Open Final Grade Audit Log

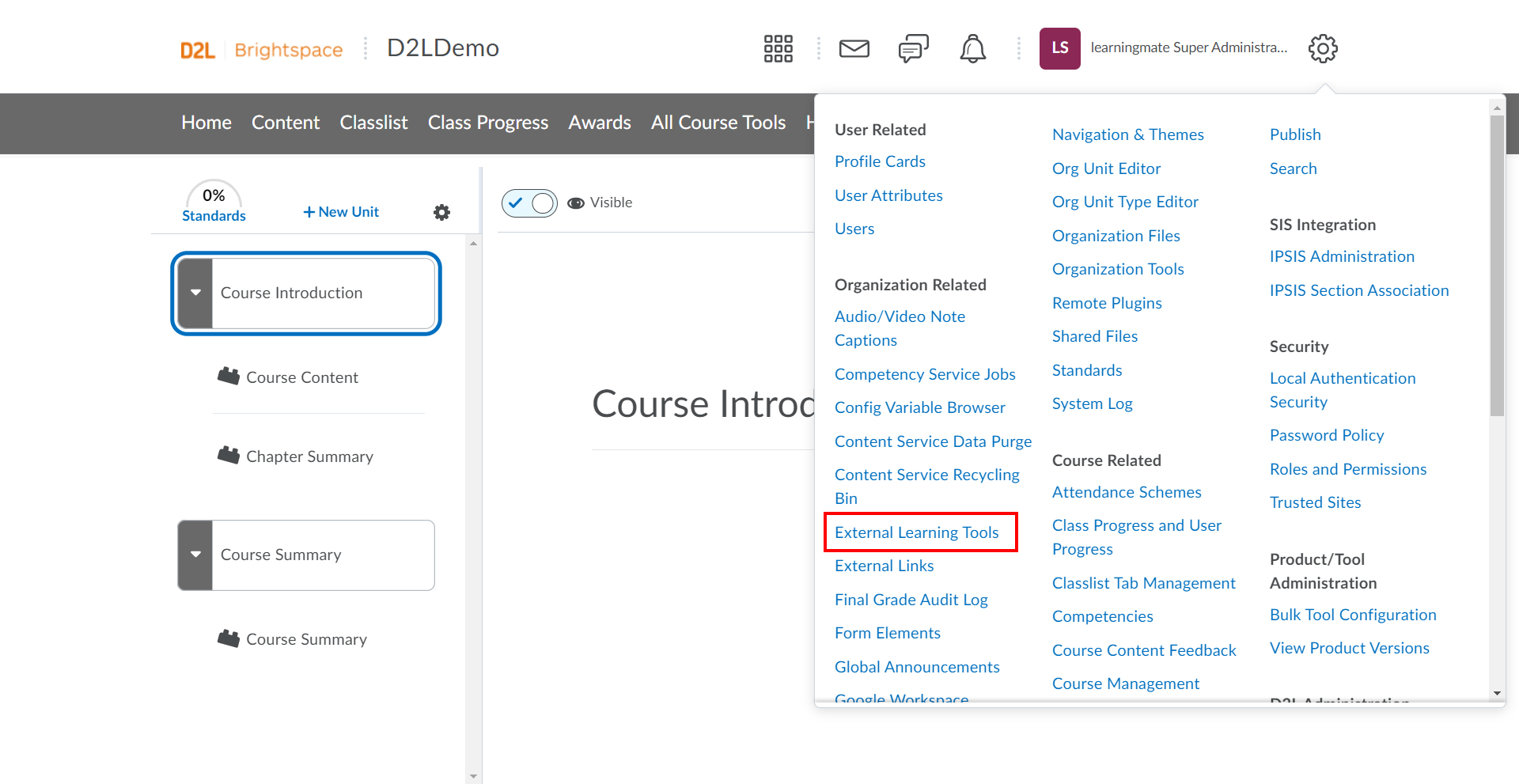click(x=911, y=600)
